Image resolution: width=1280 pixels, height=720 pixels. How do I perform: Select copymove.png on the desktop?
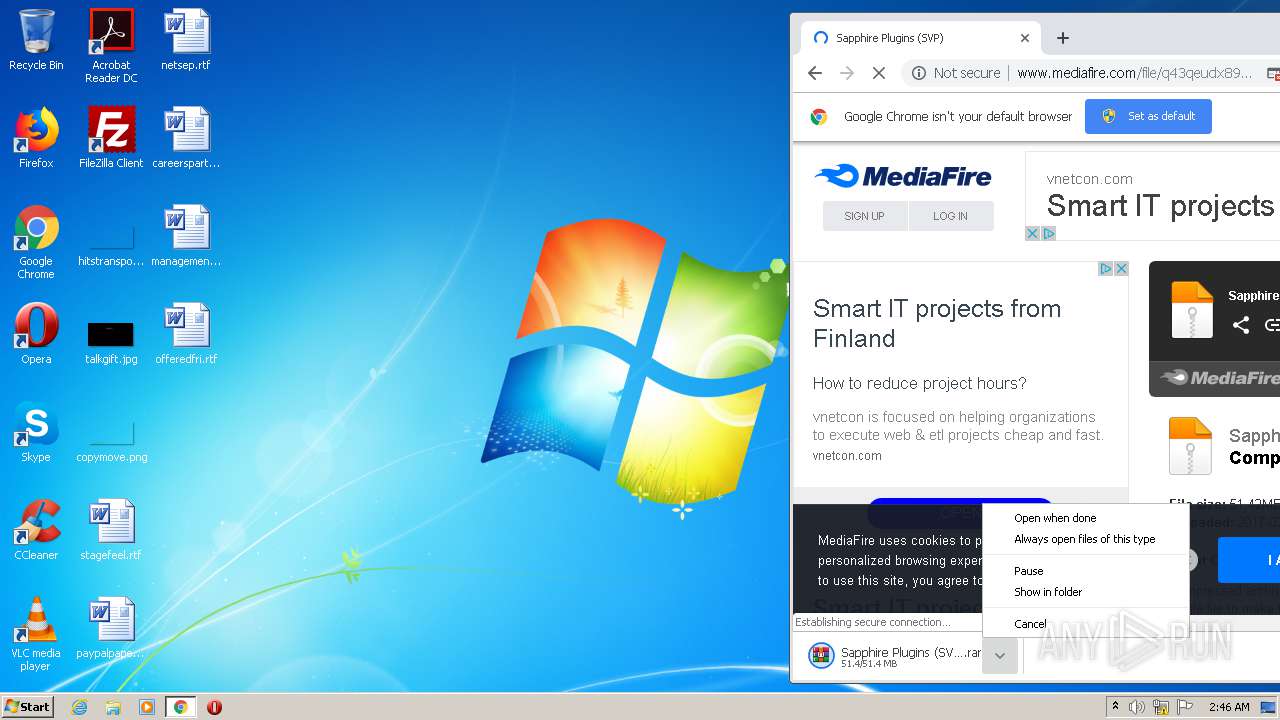pos(111,438)
